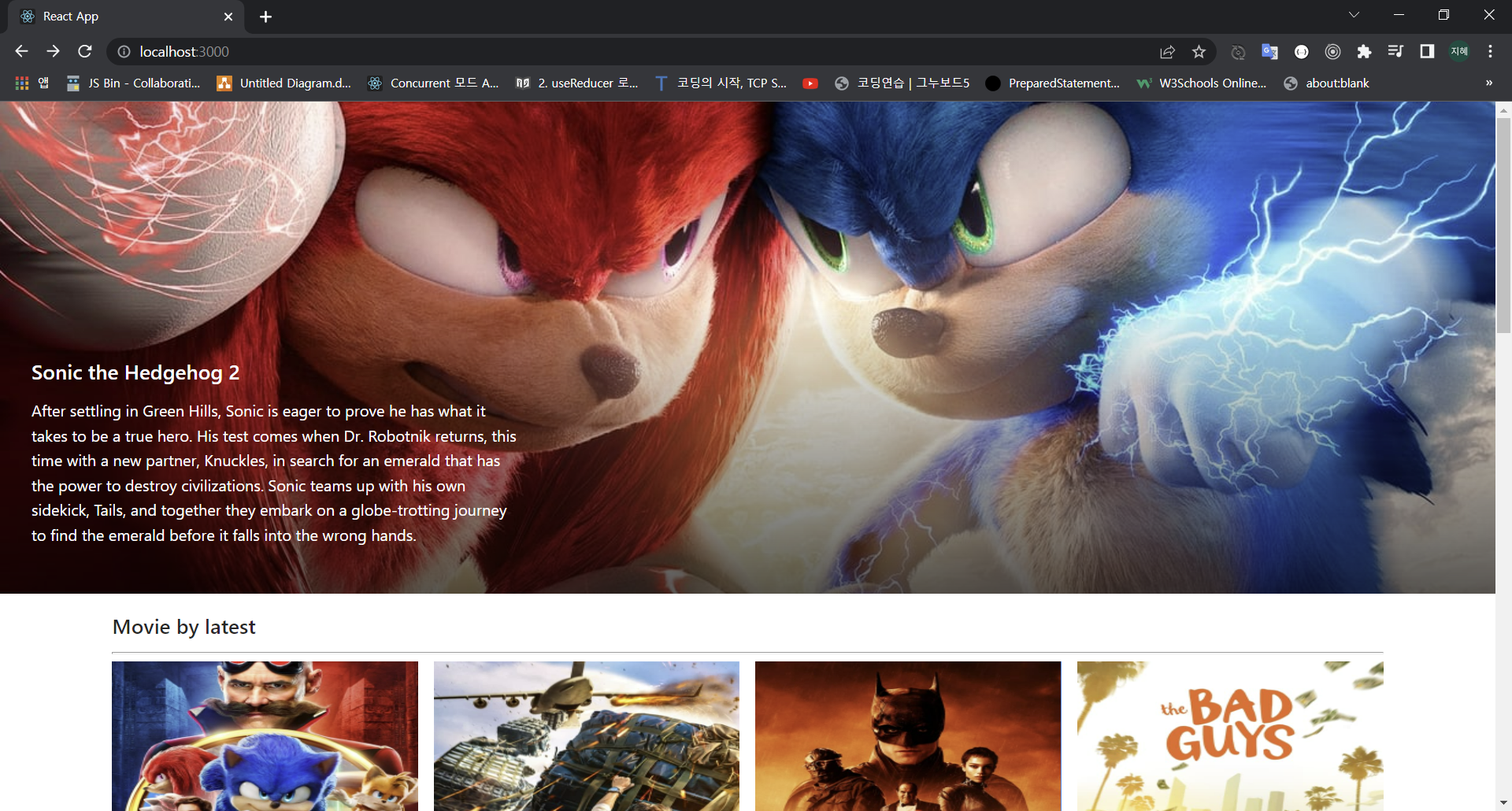Go forward to the next page
The image size is (1512, 811).
click(x=53, y=51)
